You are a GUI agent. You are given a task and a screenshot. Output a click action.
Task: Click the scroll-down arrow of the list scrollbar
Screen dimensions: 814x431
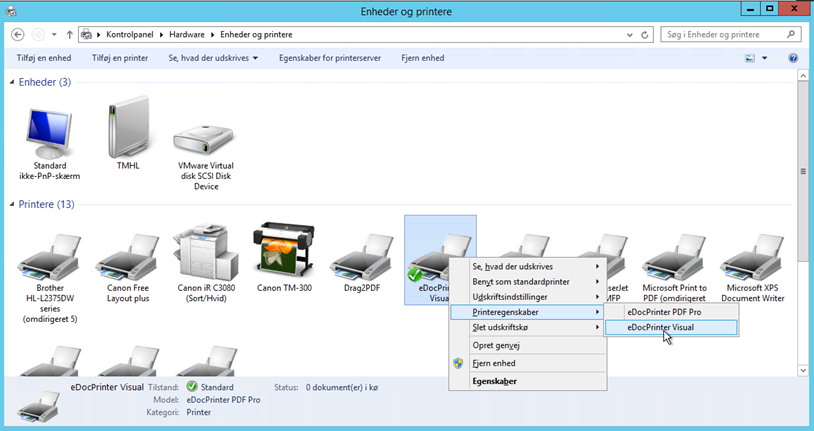point(803,370)
